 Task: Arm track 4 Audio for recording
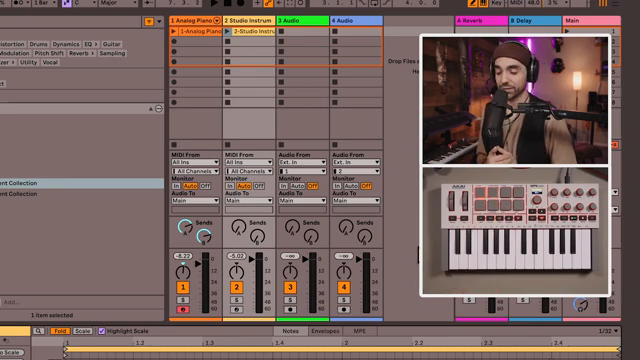[344, 309]
